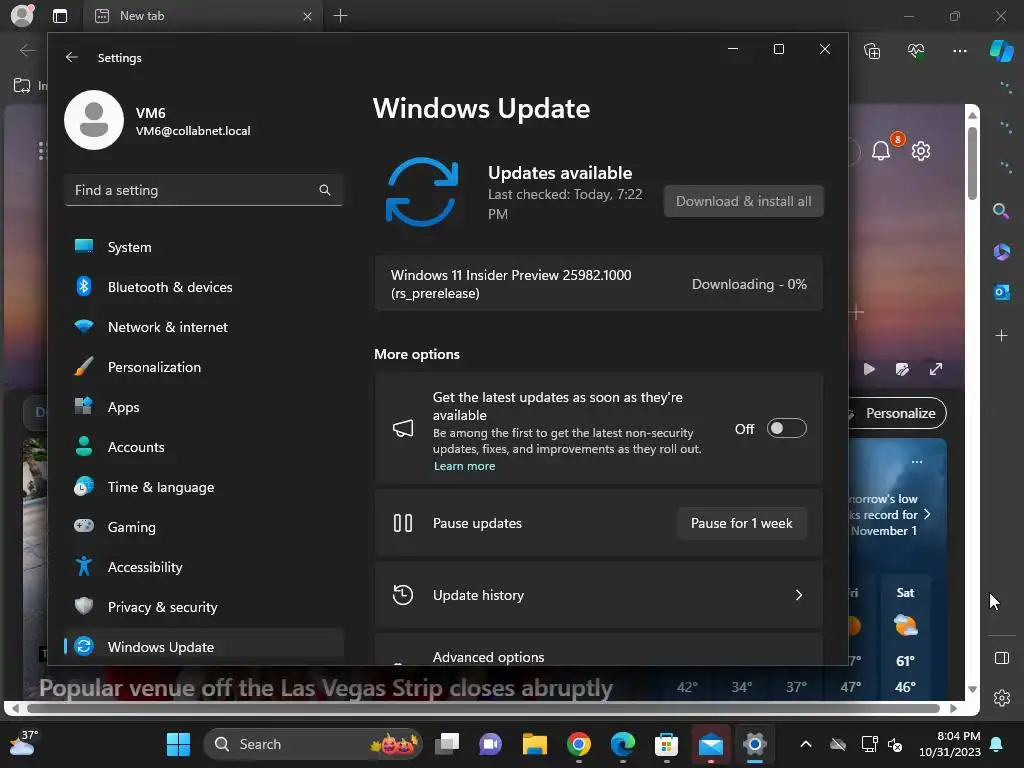This screenshot has width=1024, height=768.
Task: Click the Edge sidebar settings gear
Action: click(x=1002, y=697)
